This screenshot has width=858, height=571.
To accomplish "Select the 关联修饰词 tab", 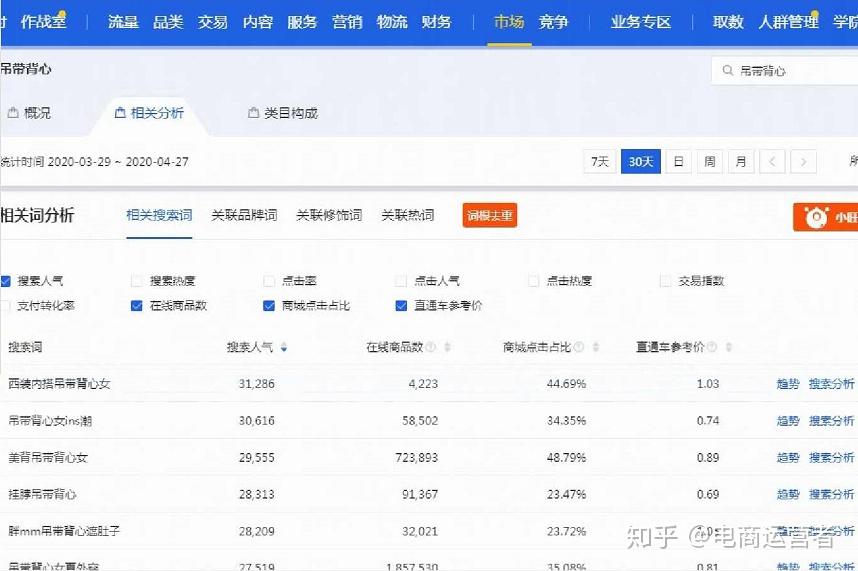I will (x=329, y=215).
